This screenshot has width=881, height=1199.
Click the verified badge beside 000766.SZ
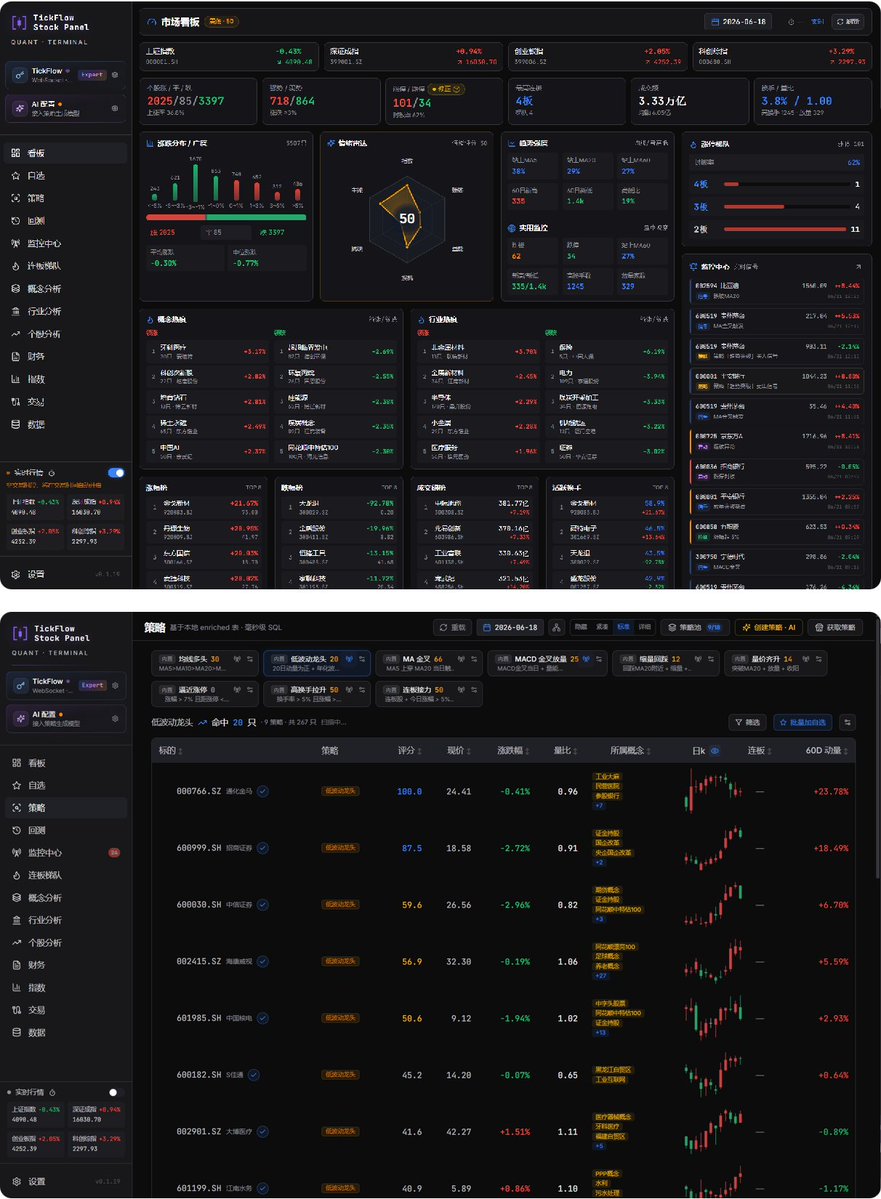[x=262, y=791]
